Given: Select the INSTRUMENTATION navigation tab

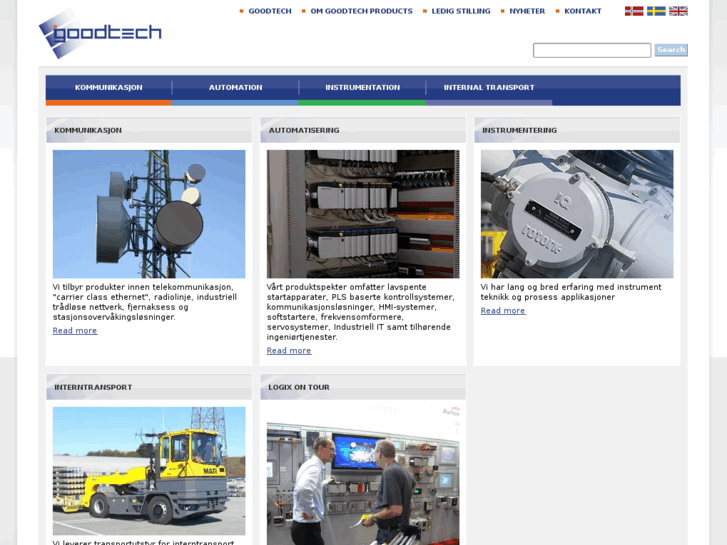Looking at the screenshot, I should (x=363, y=88).
